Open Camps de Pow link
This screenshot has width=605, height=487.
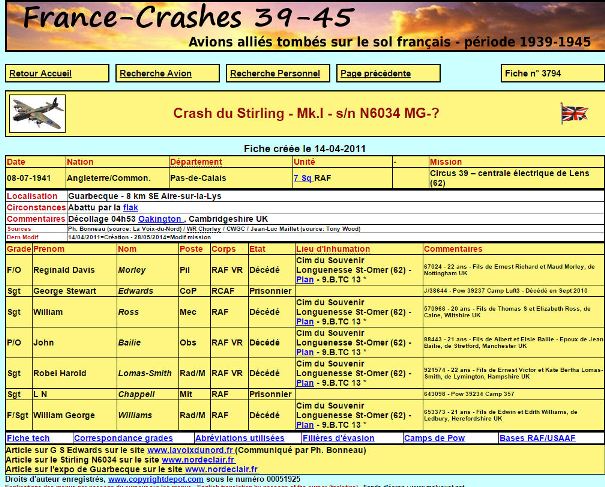pyautogui.click(x=434, y=438)
